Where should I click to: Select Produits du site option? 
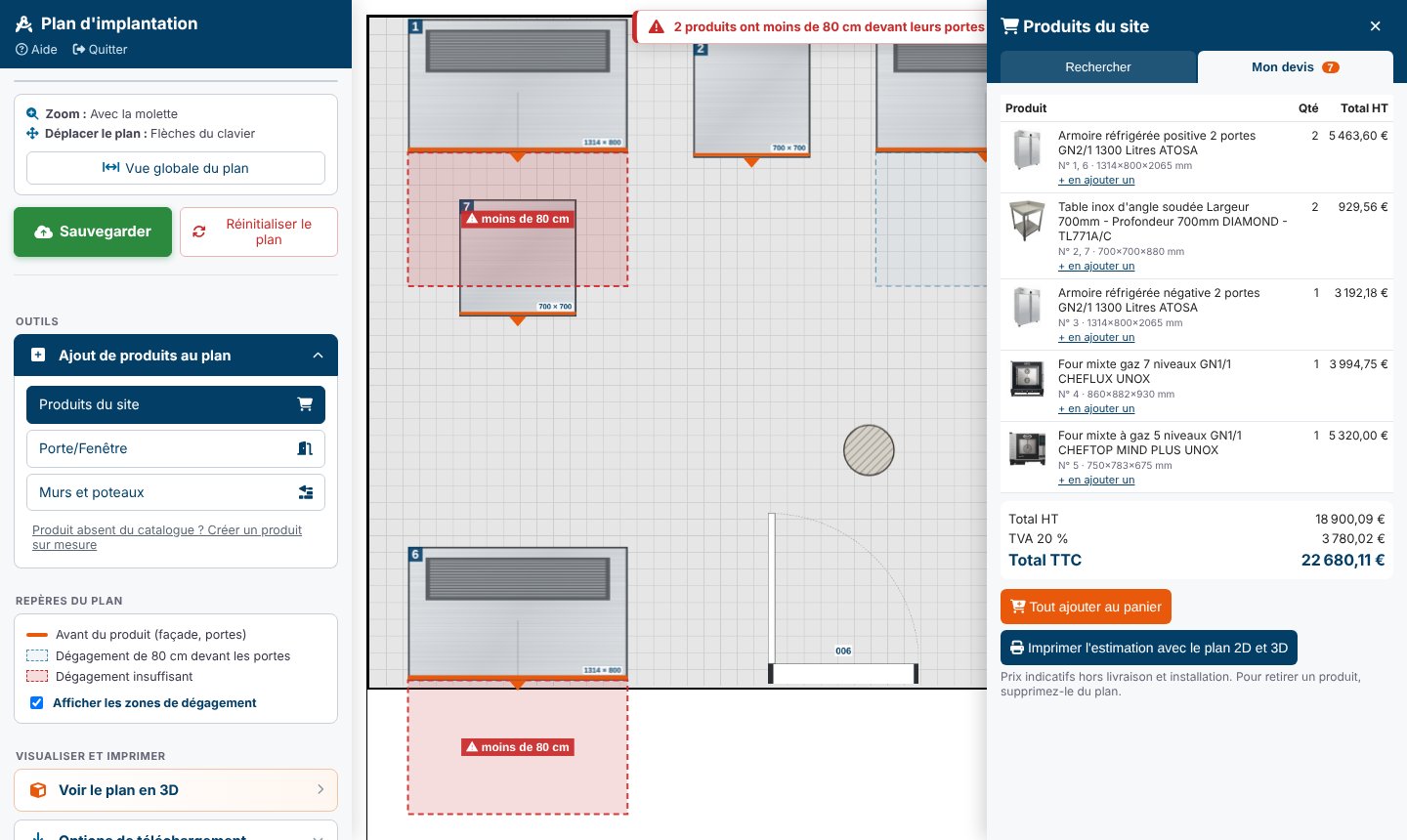(176, 404)
